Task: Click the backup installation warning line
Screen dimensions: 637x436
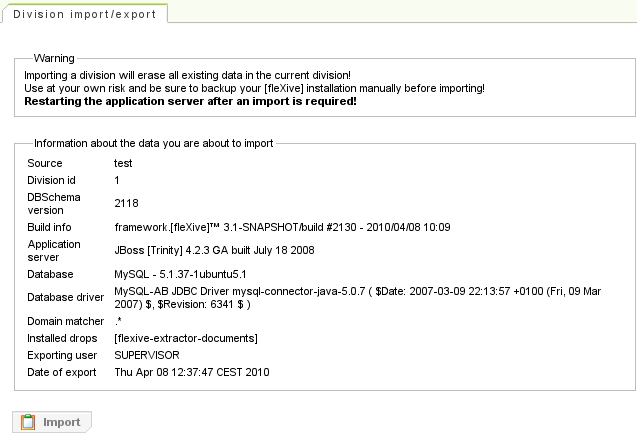Action: pos(255,88)
